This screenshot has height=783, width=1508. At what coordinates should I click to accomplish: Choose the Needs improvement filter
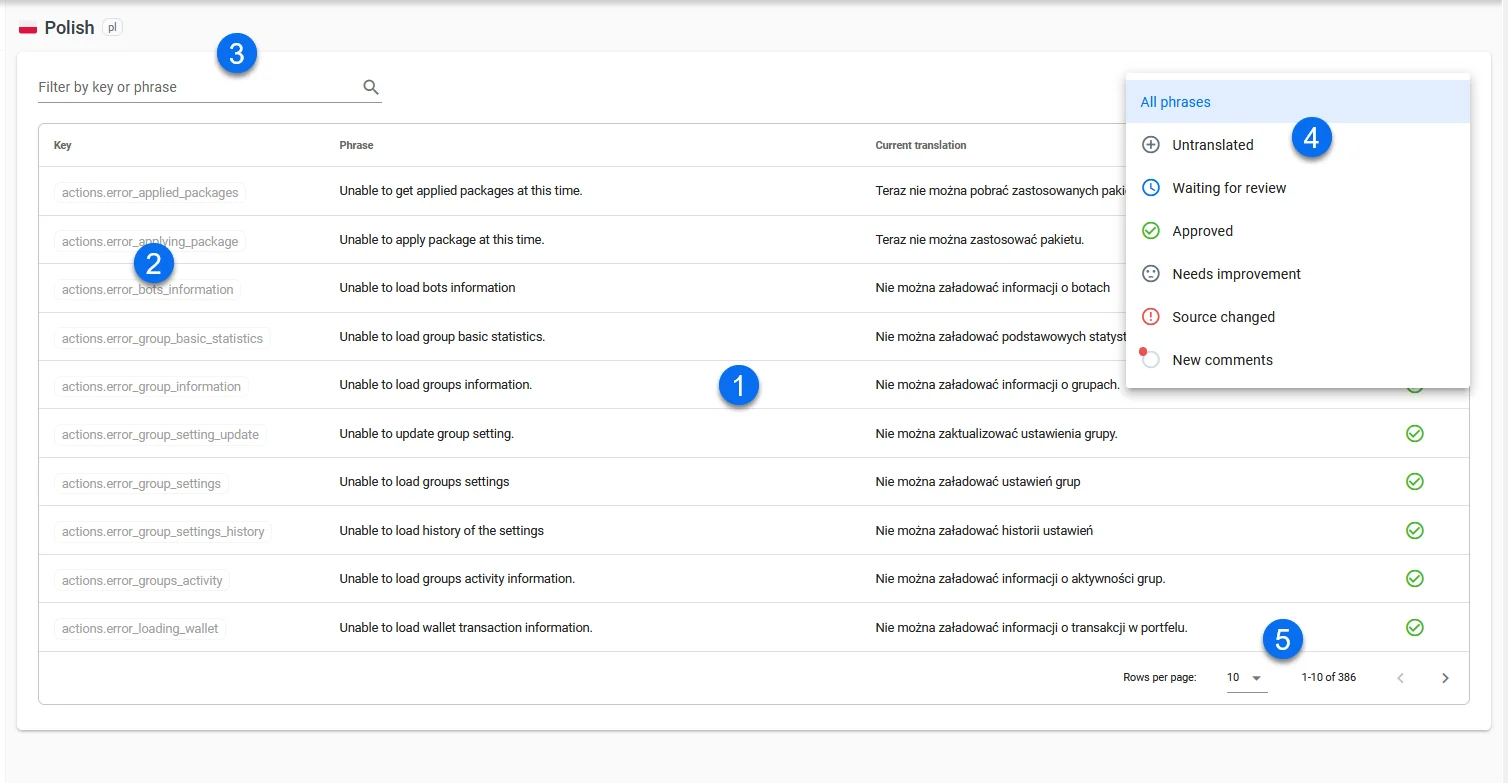pos(1298,274)
